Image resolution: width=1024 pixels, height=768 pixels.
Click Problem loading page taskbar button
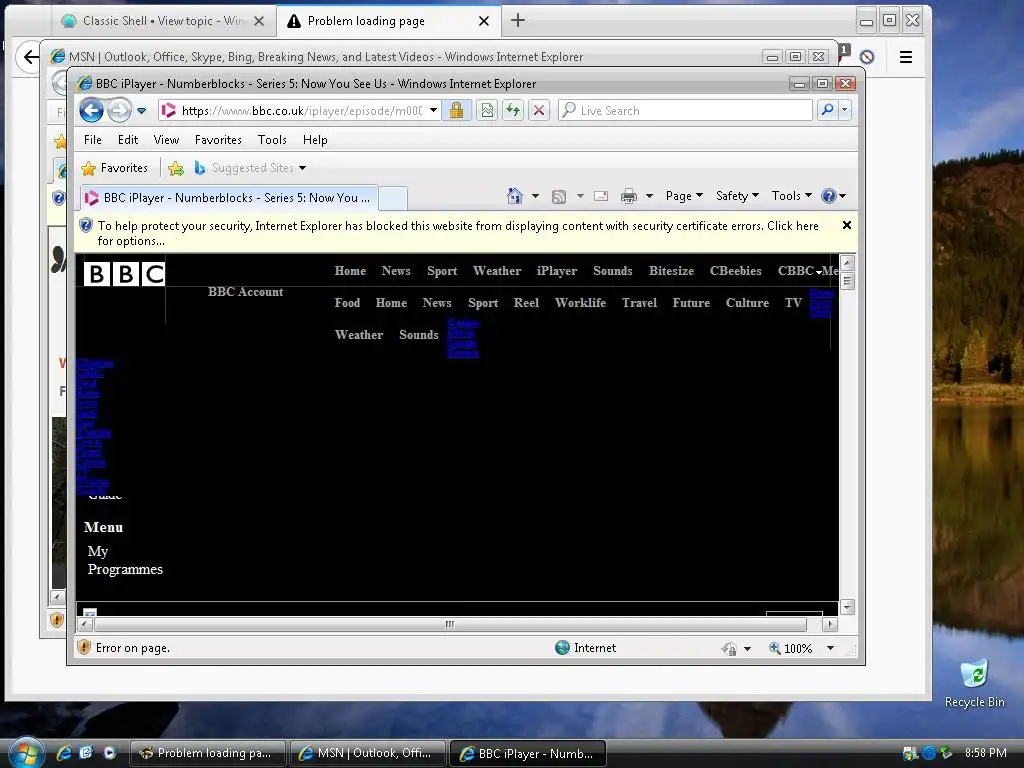[x=208, y=753]
